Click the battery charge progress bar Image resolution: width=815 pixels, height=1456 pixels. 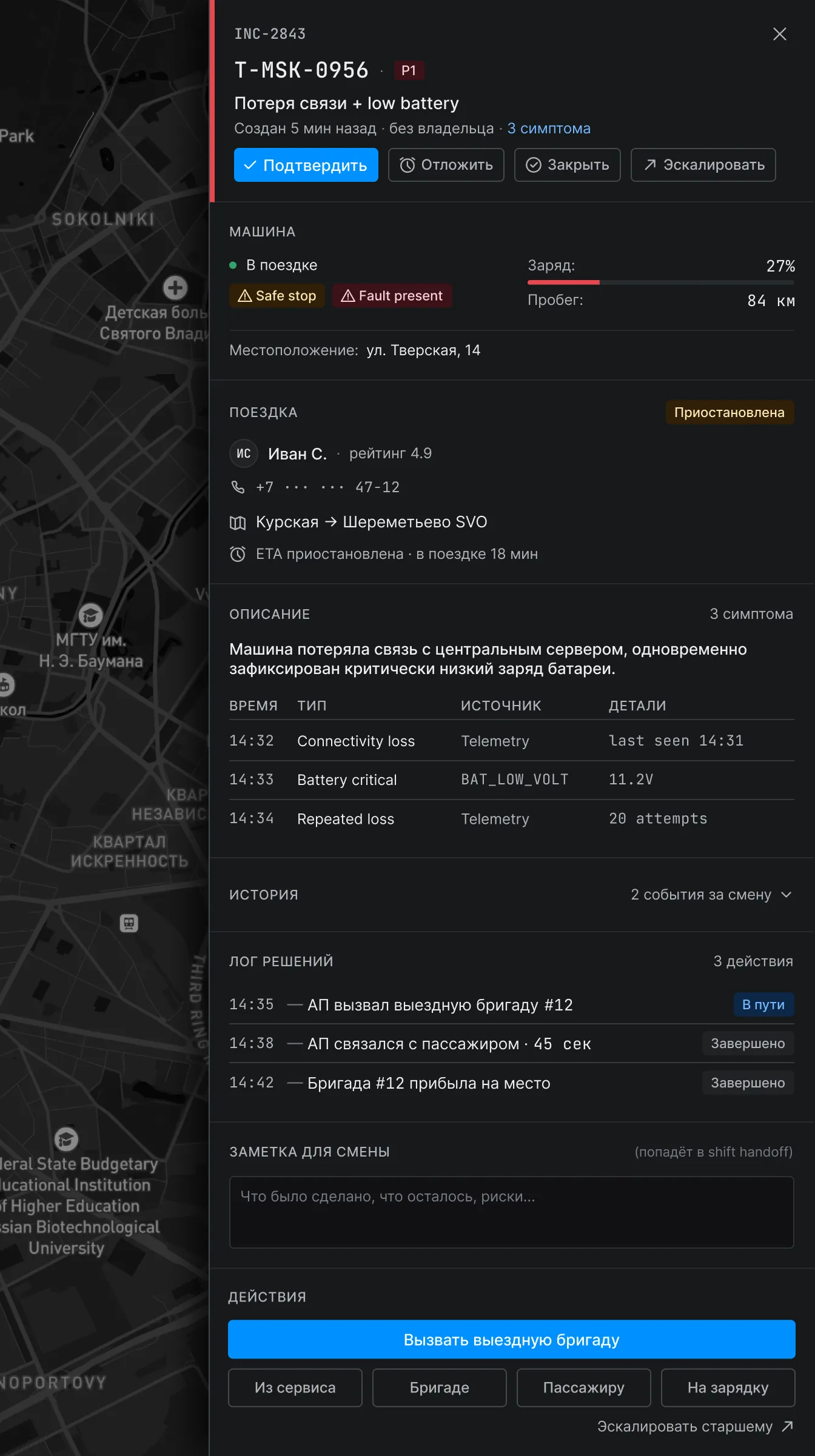pyautogui.click(x=661, y=282)
